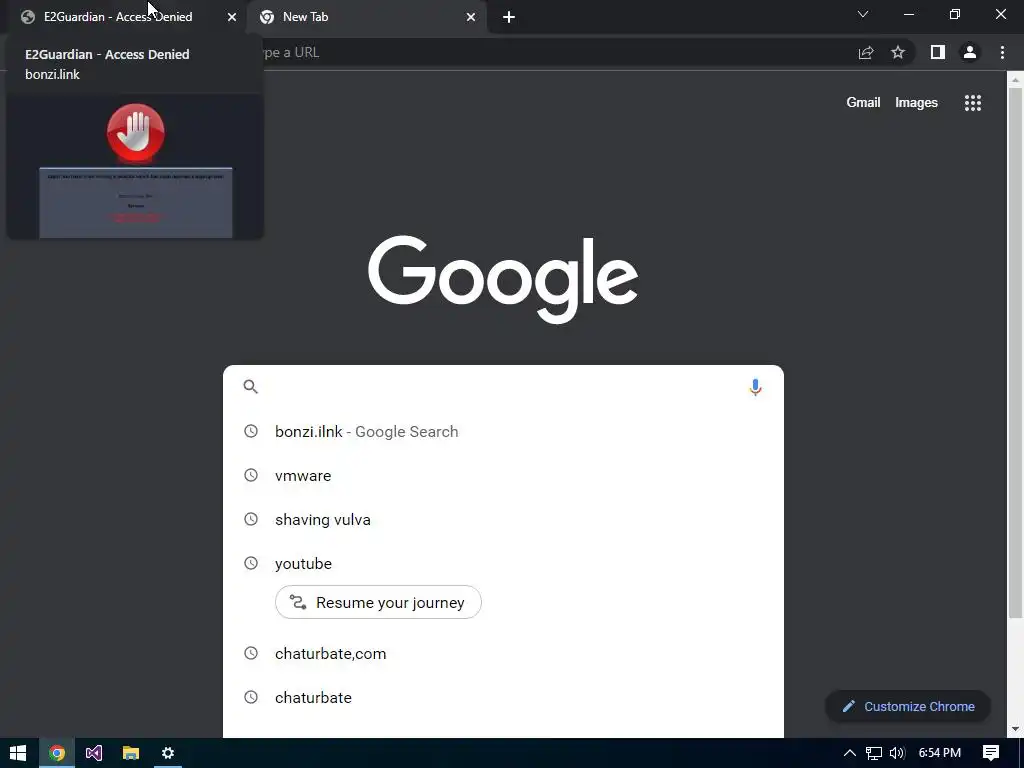Open the 6:54 PM clock
The width and height of the screenshot is (1024, 768).
940,753
